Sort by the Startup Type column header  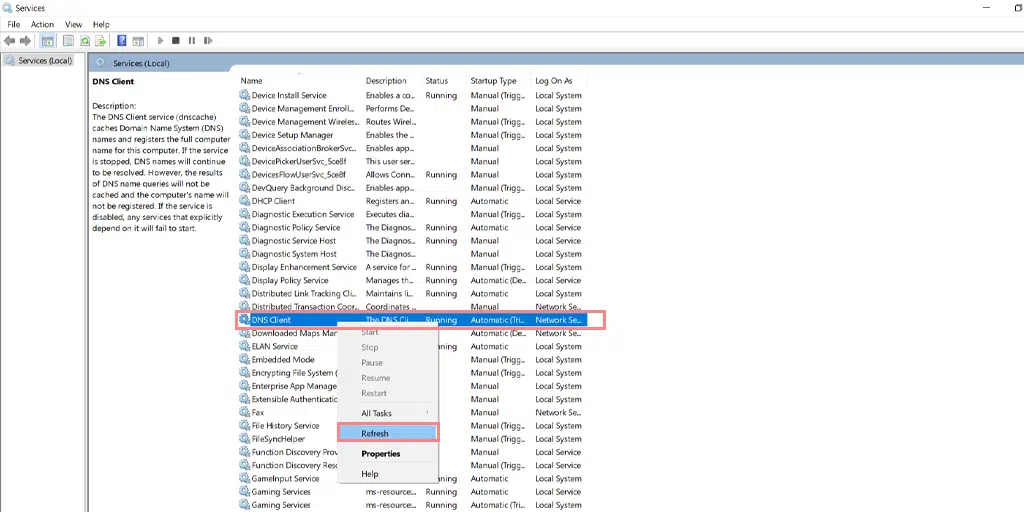tap(499, 81)
